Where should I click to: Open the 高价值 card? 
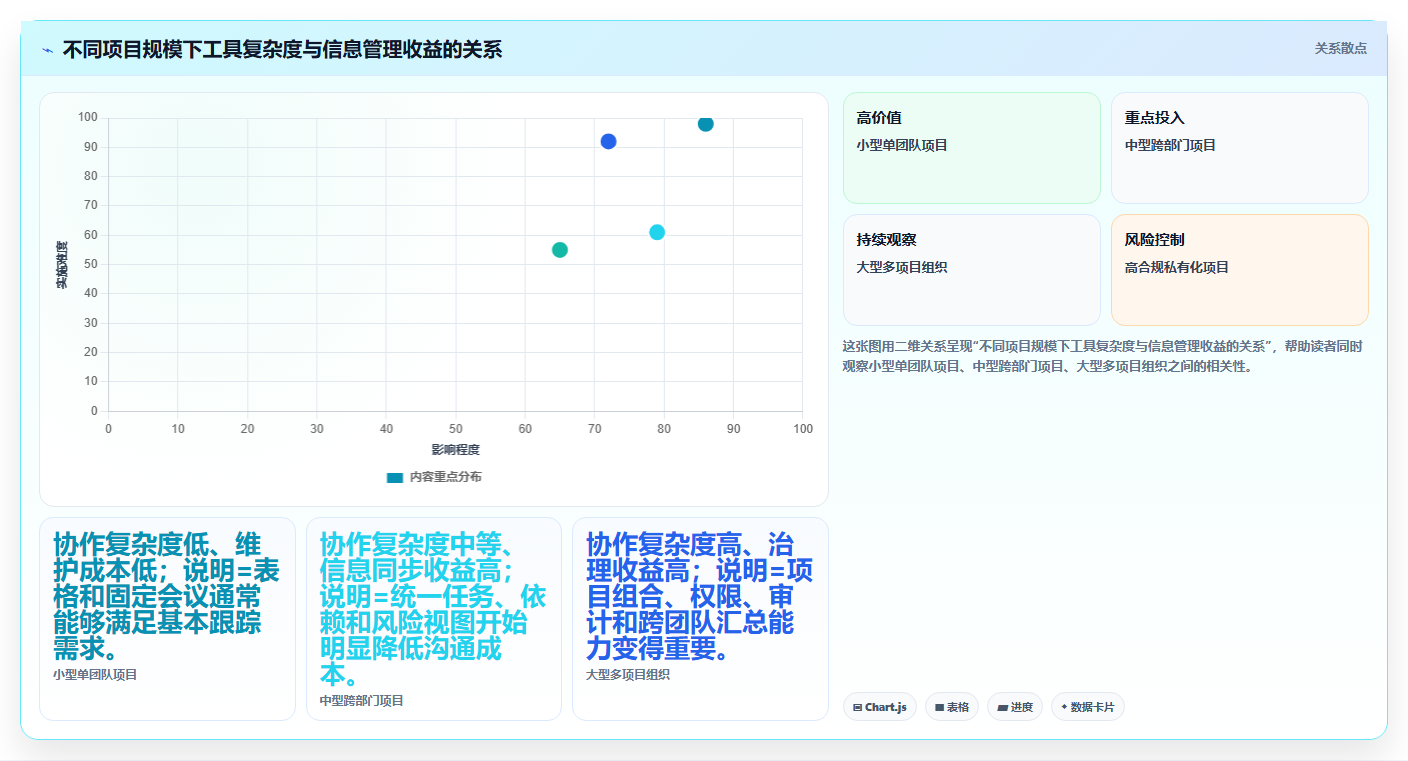click(x=972, y=148)
